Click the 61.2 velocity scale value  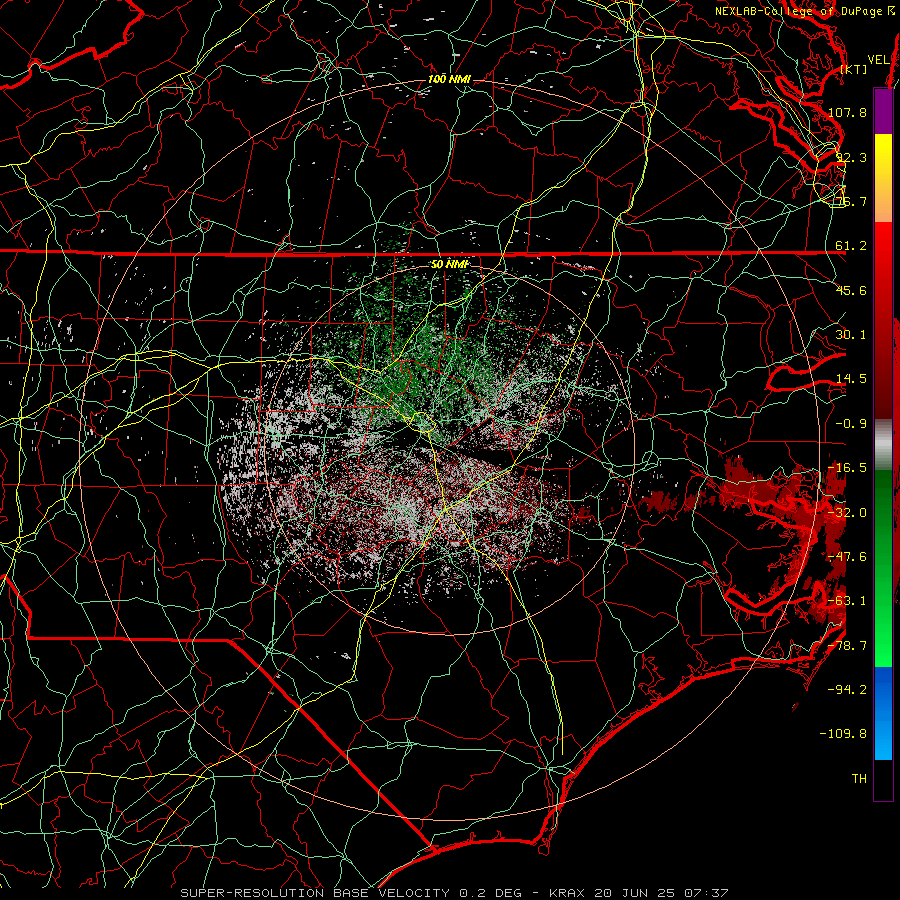click(851, 246)
